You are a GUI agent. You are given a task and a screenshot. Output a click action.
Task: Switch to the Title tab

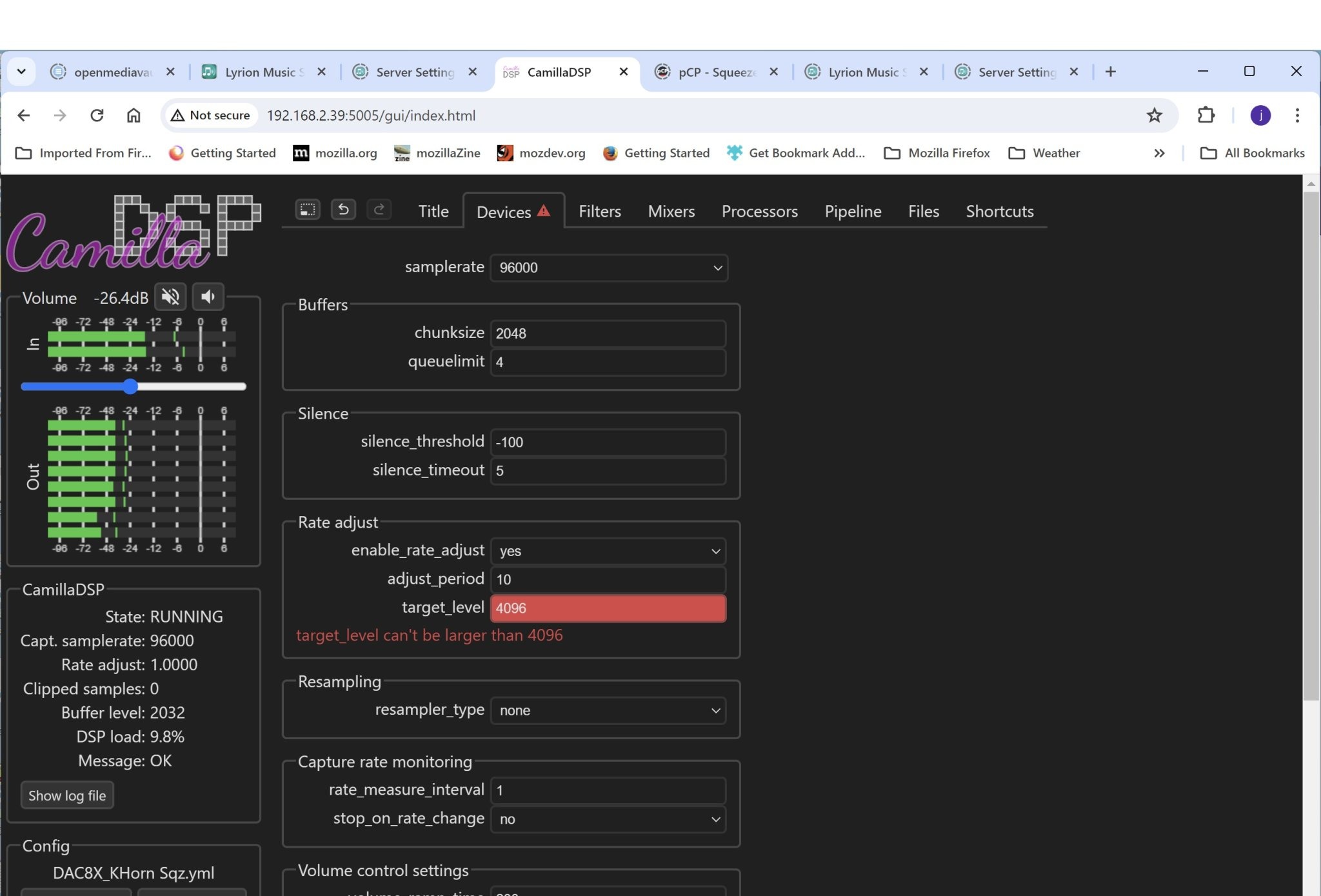pyautogui.click(x=433, y=212)
